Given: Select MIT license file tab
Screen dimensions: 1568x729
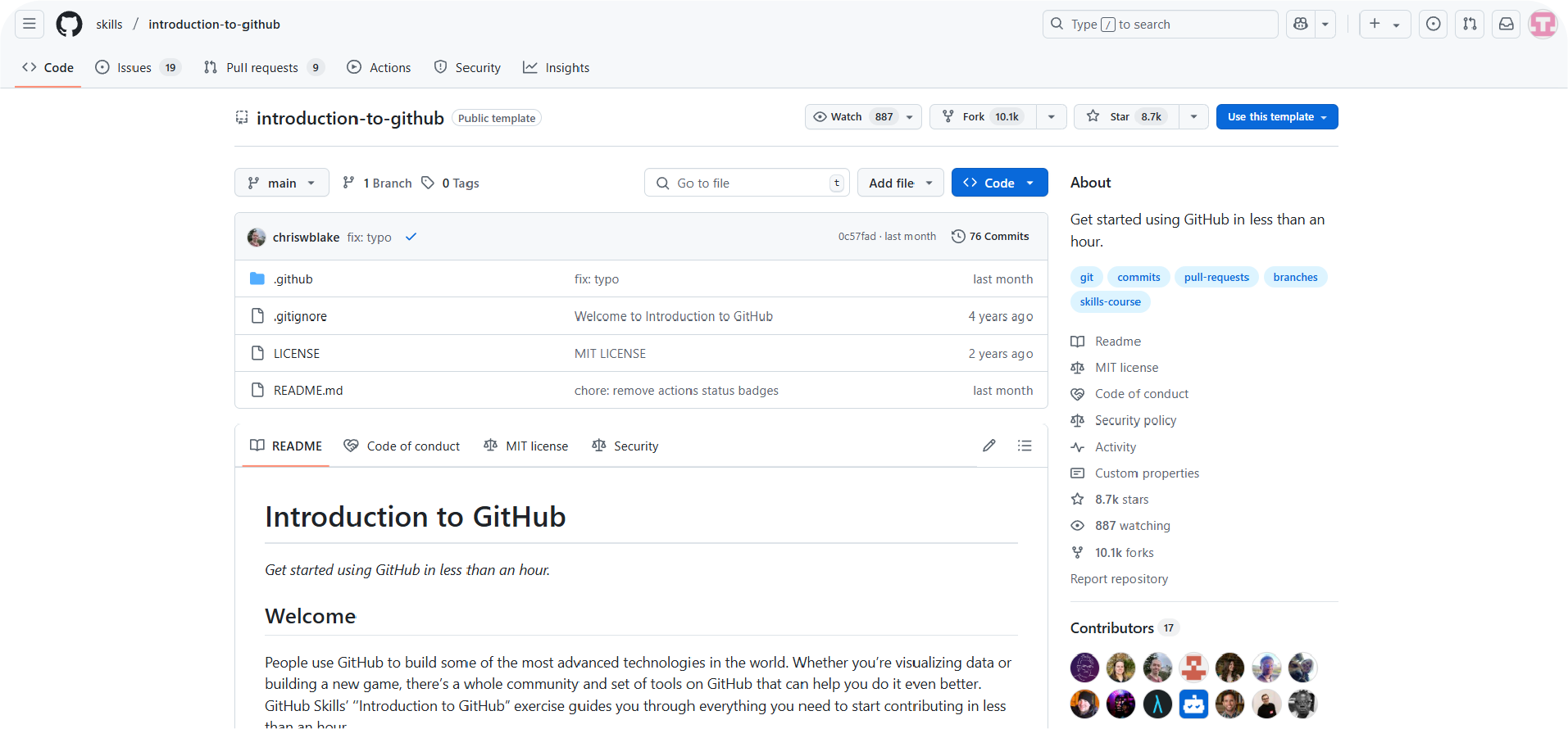Looking at the screenshot, I should pyautogui.click(x=525, y=446).
